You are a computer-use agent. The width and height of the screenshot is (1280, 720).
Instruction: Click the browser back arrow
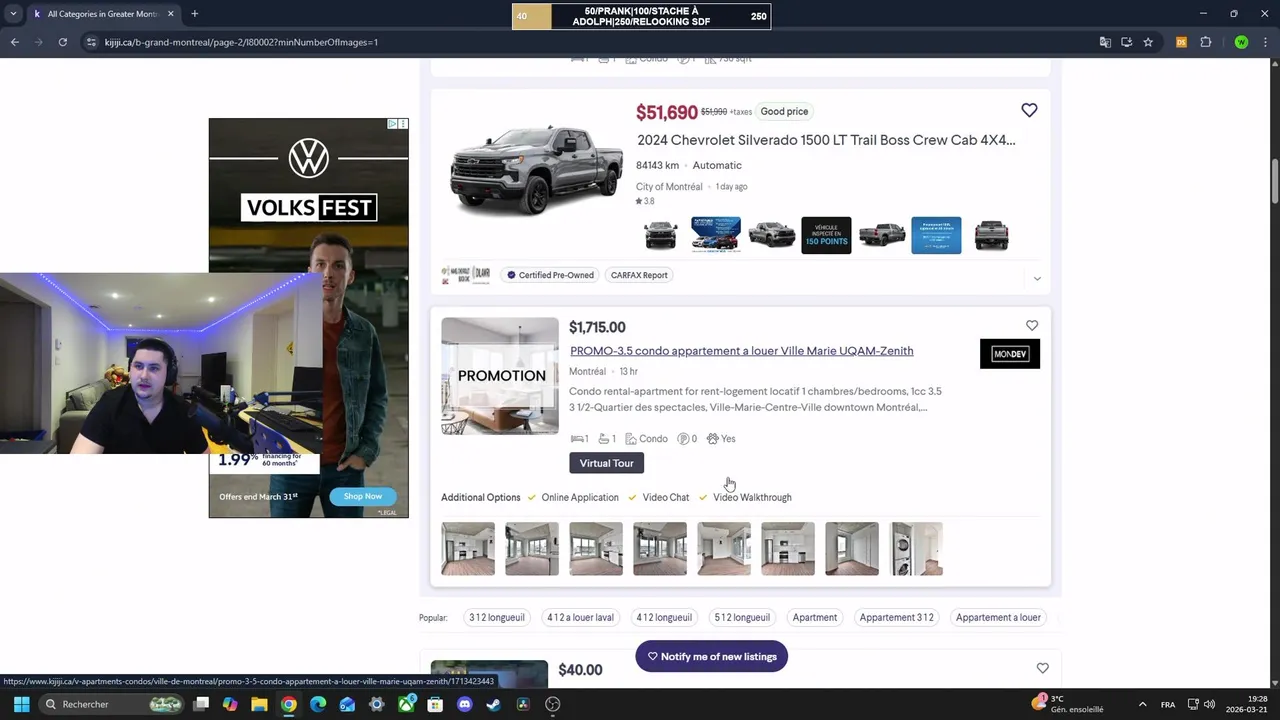14,42
